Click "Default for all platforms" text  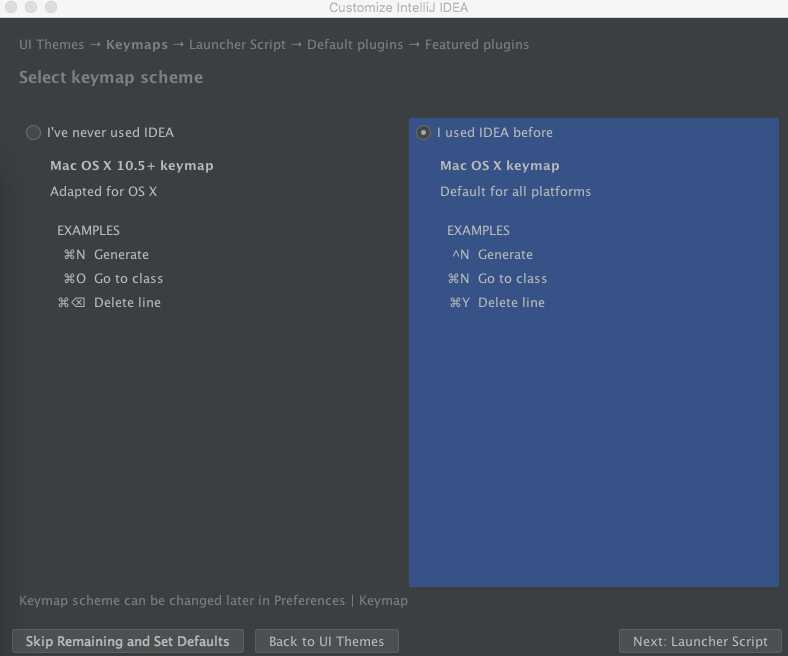point(516,192)
